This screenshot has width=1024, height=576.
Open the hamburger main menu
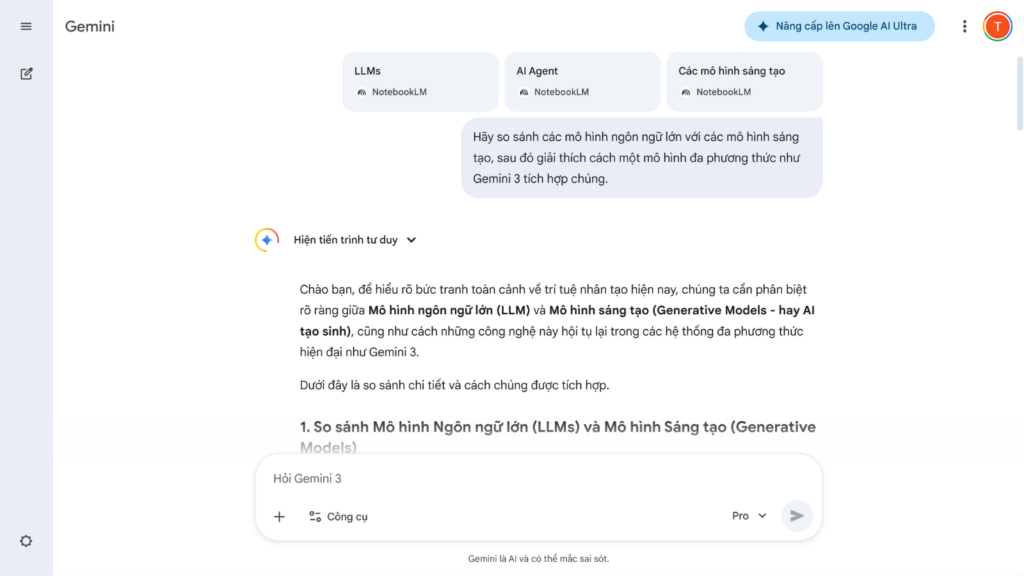[26, 26]
